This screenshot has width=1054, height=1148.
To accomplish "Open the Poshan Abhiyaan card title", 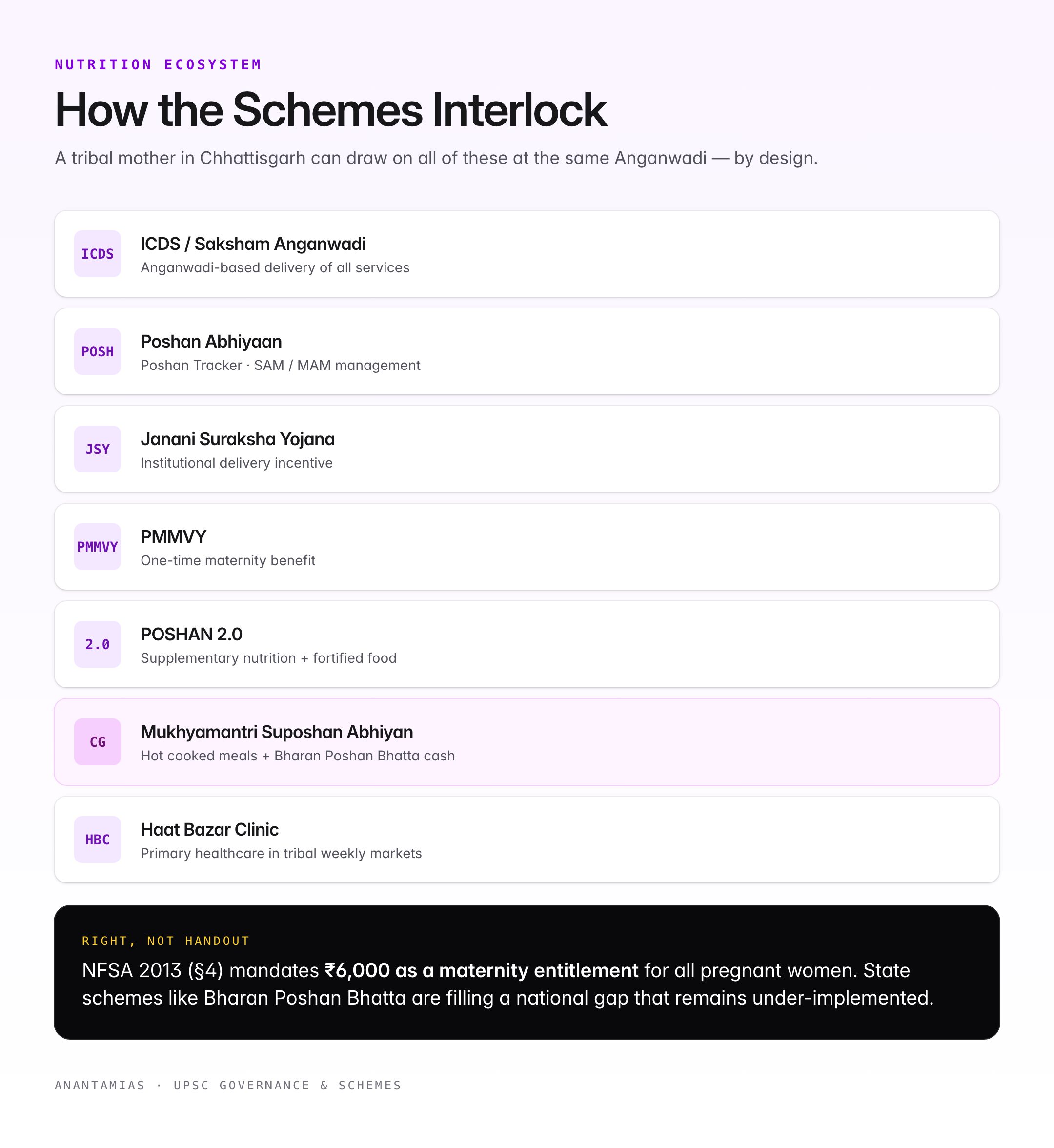I will pos(211,342).
